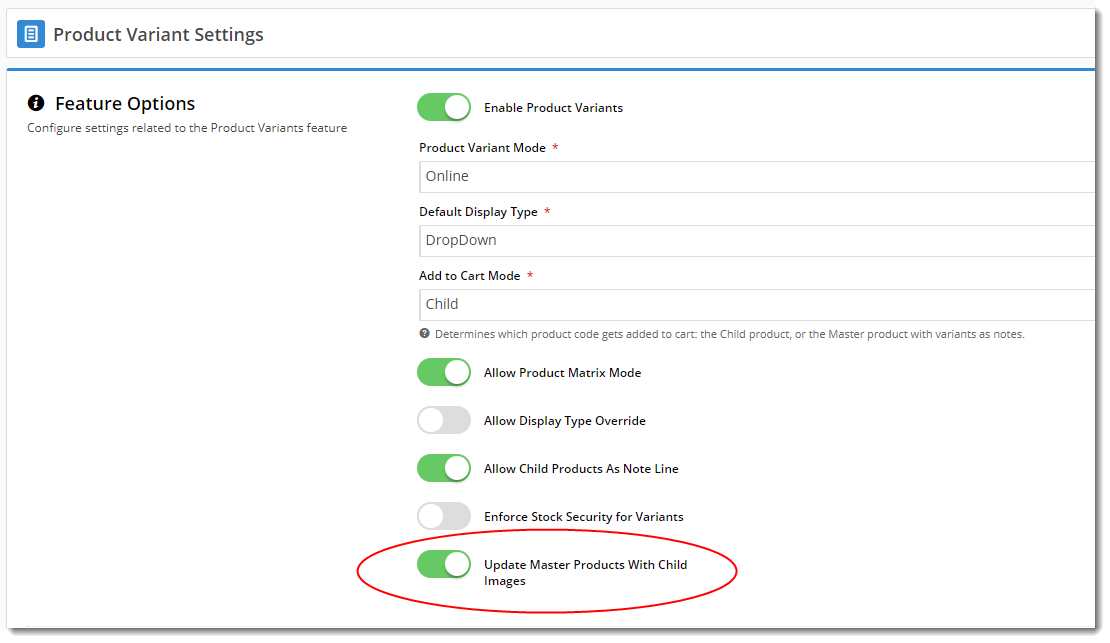Toggle Update Master Products With Child Images

tap(444, 565)
